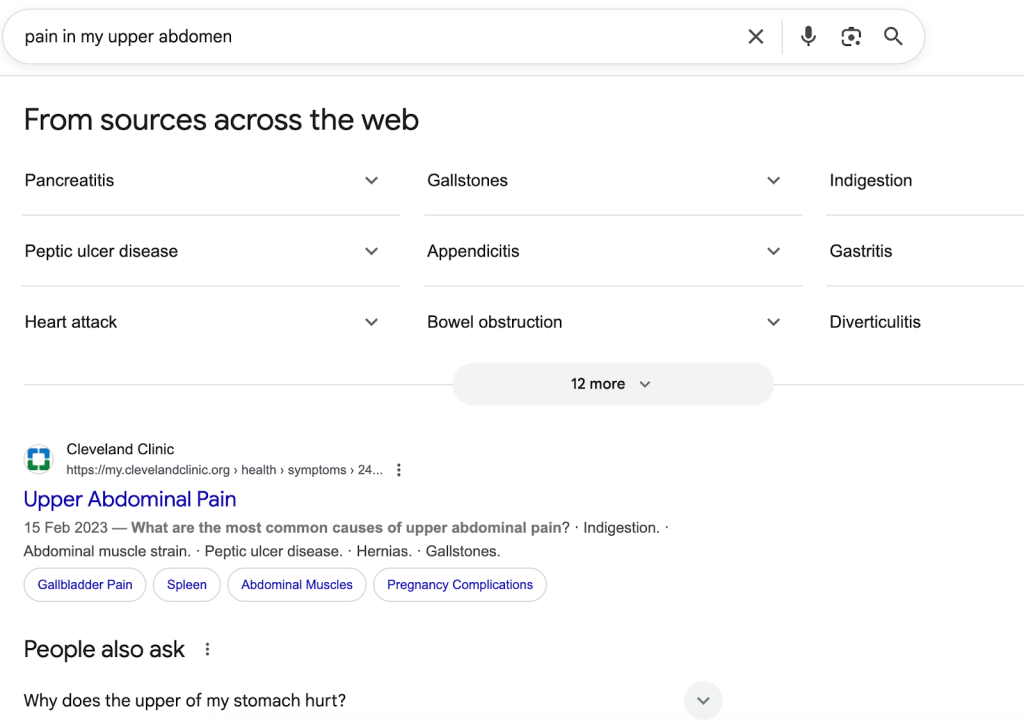Clear the search box text

point(756,37)
